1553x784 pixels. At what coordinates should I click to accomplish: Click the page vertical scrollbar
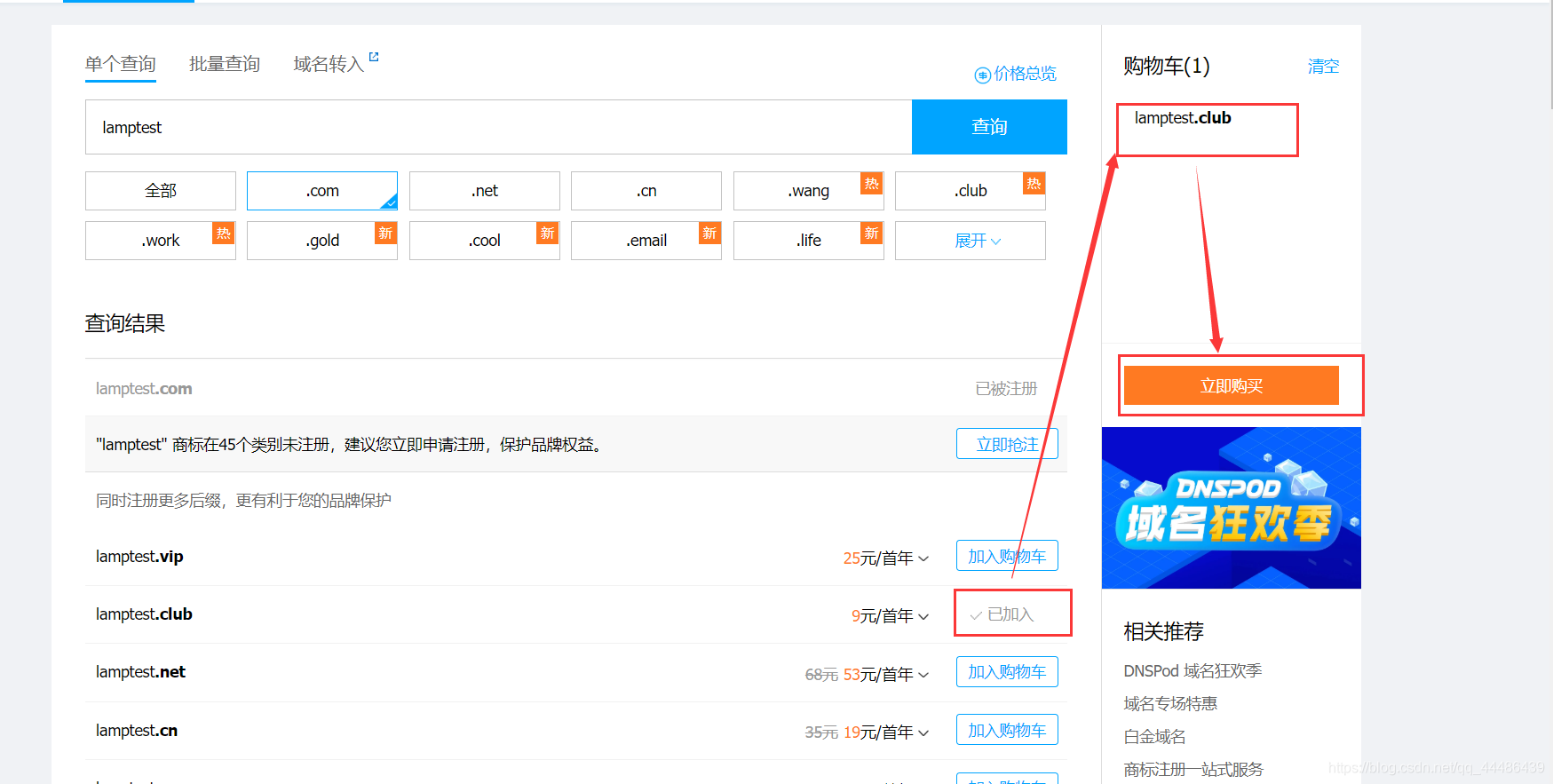coord(1549,55)
